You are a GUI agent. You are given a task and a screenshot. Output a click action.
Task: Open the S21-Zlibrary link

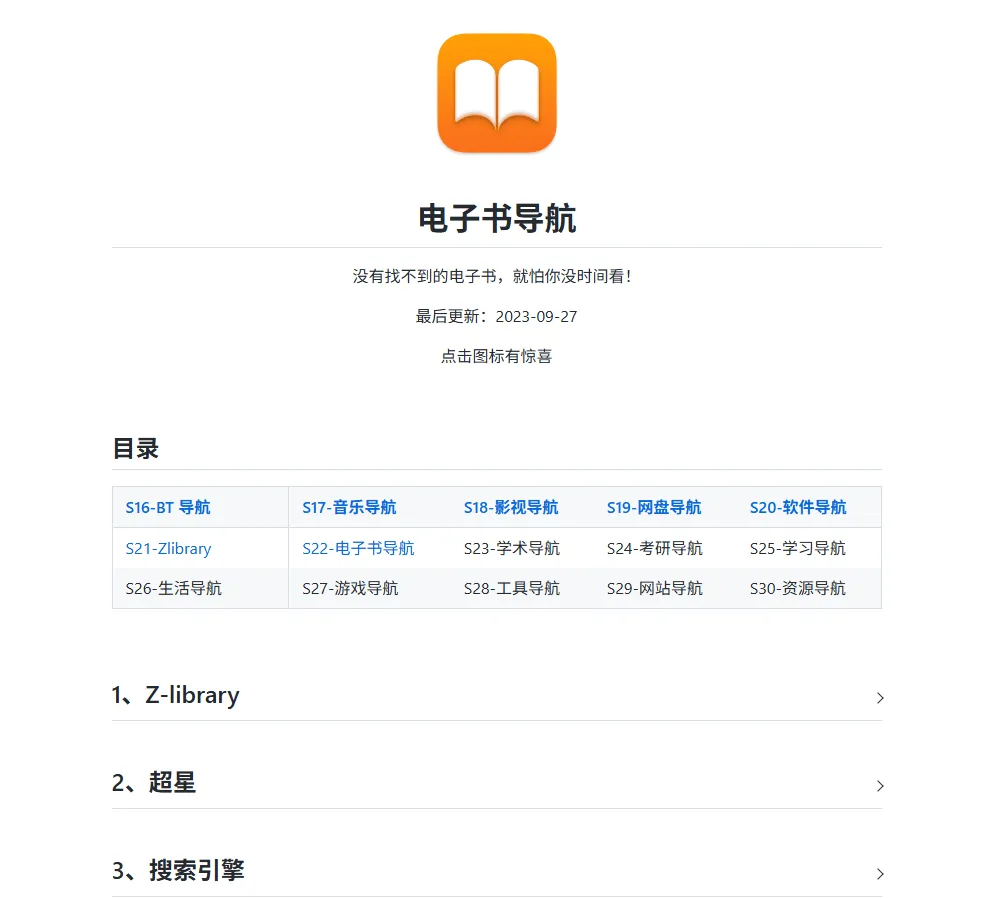point(168,548)
